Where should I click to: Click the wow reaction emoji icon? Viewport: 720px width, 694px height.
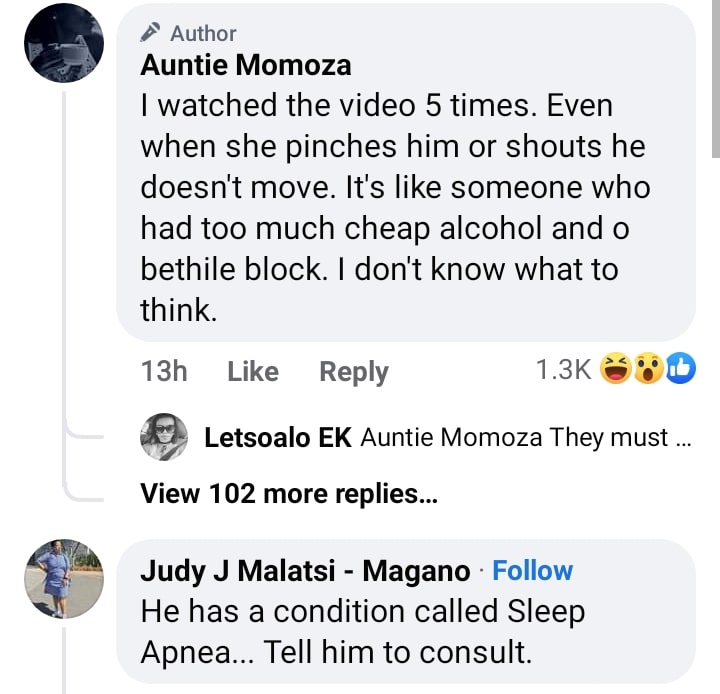point(648,370)
